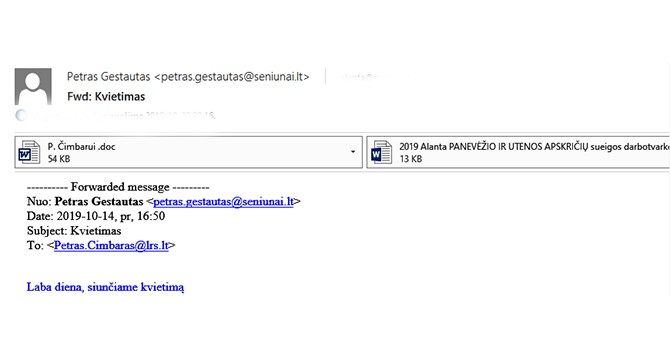670x360 pixels.
Task: Click the petras.gestautas@seniunai.lt link in forwarded message
Action: [223, 202]
